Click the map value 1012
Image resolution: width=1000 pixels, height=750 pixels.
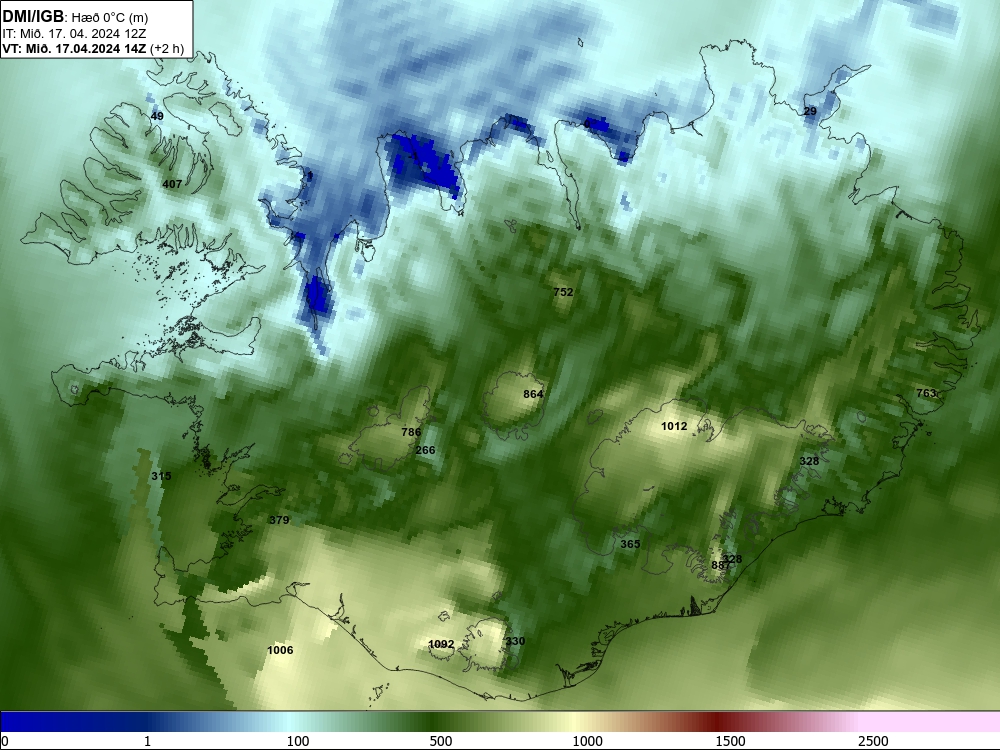[674, 426]
